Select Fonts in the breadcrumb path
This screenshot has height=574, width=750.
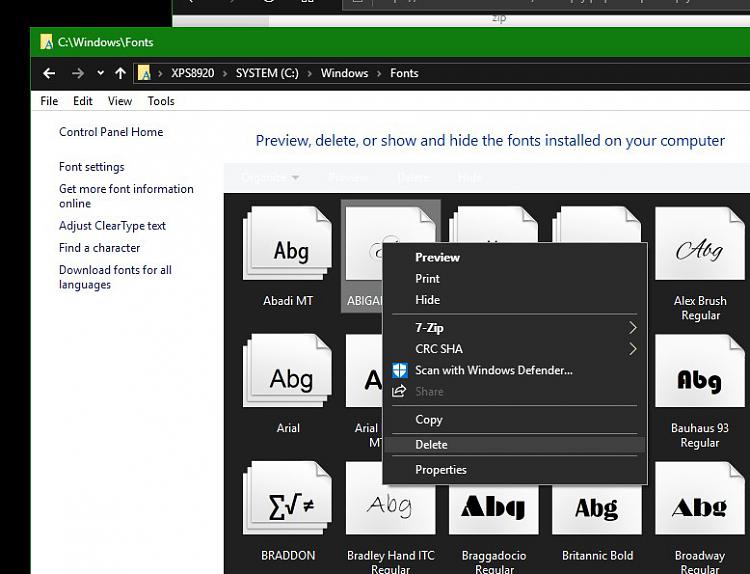click(404, 73)
